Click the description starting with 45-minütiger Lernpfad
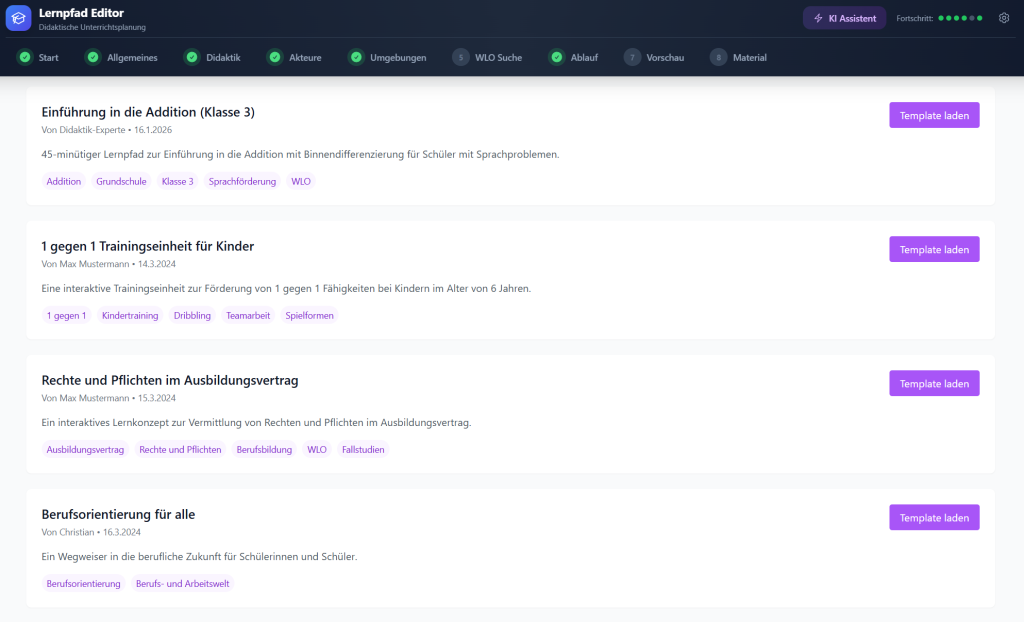Screen dimensions: 1024x622 [300, 154]
